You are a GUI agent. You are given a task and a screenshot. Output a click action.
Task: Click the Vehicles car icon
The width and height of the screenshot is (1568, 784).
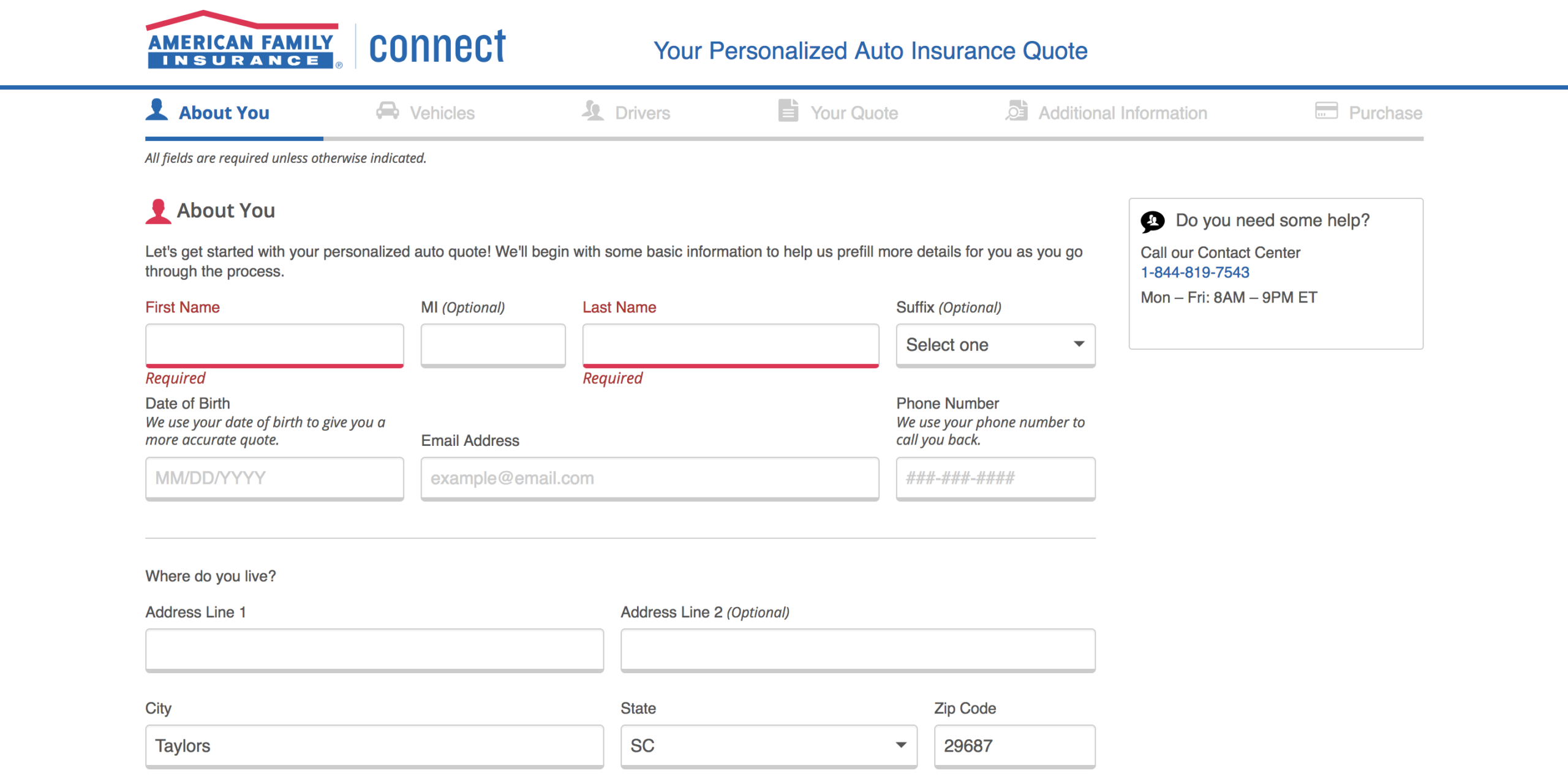click(387, 111)
